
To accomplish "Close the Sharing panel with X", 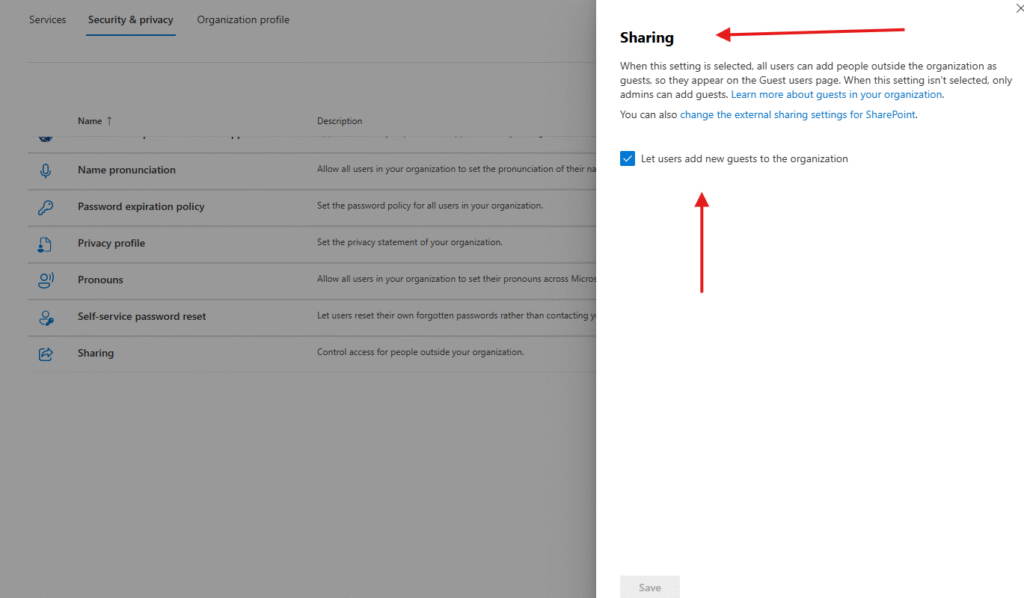I will pos(1019,8).
